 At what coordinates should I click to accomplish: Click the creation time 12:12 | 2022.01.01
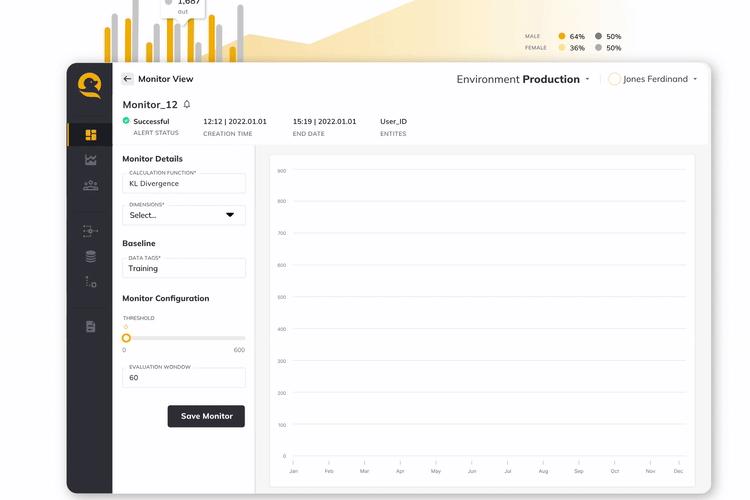click(235, 122)
